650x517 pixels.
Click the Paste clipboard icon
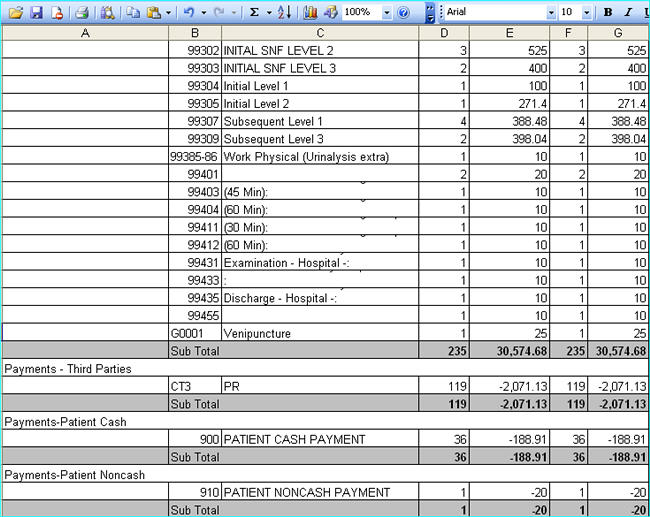point(153,12)
